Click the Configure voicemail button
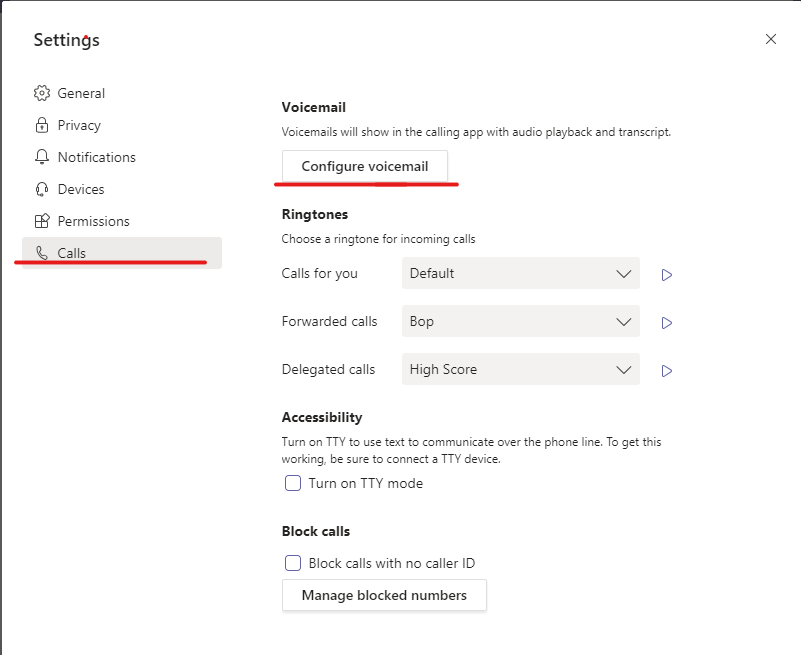 point(365,167)
